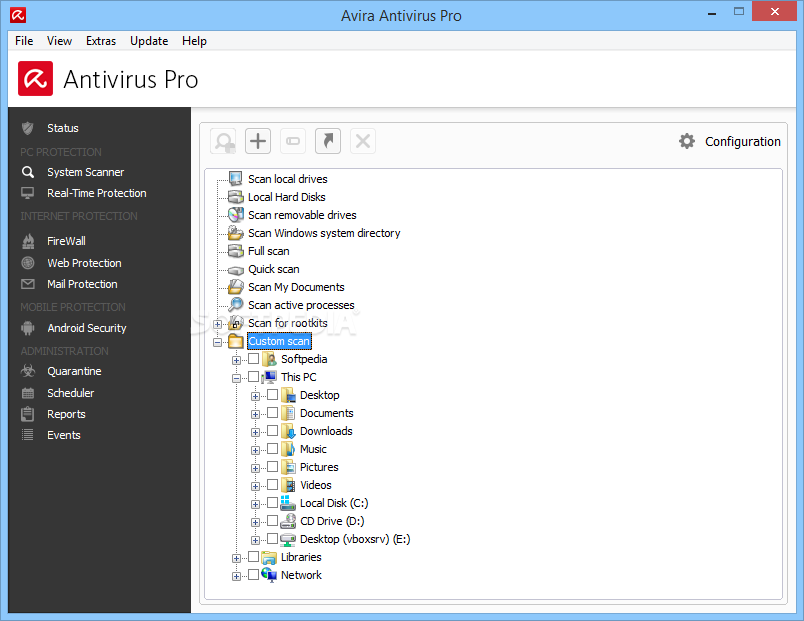
Task: Click the create desktop shortcut arrow icon
Action: pos(328,141)
